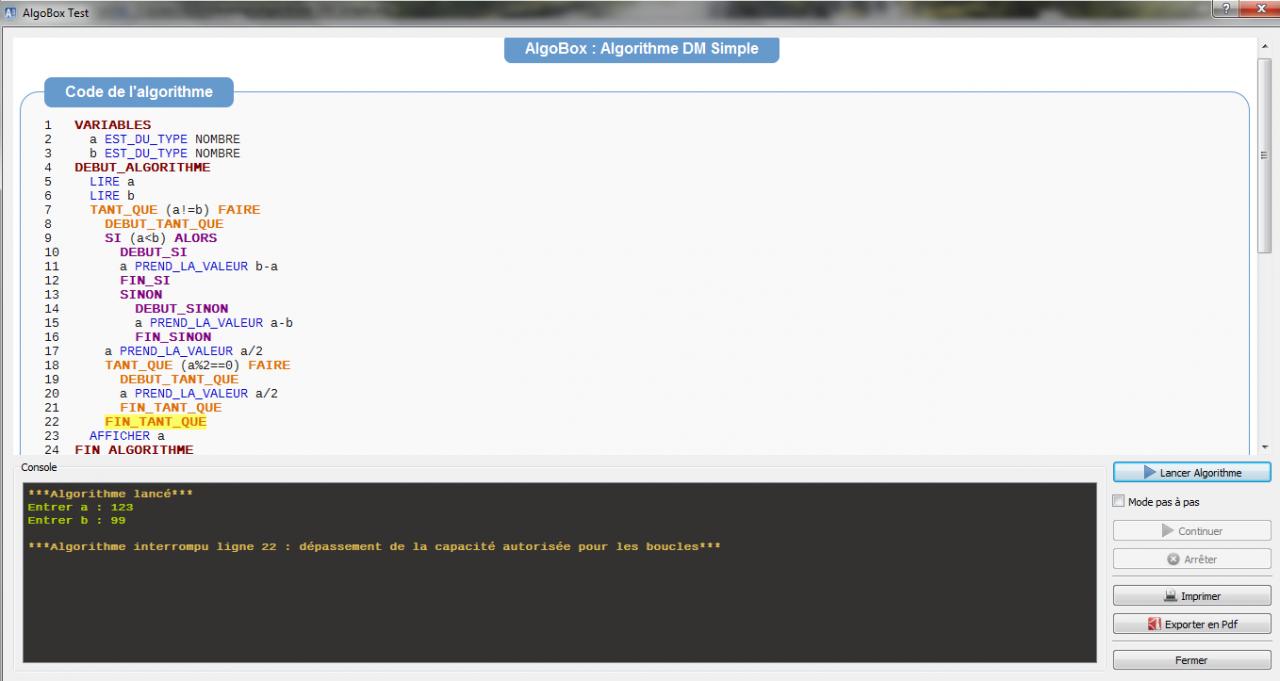
Task: Click 'TANT_QUE (a!=b) FAIRE' line
Action: pos(175,210)
